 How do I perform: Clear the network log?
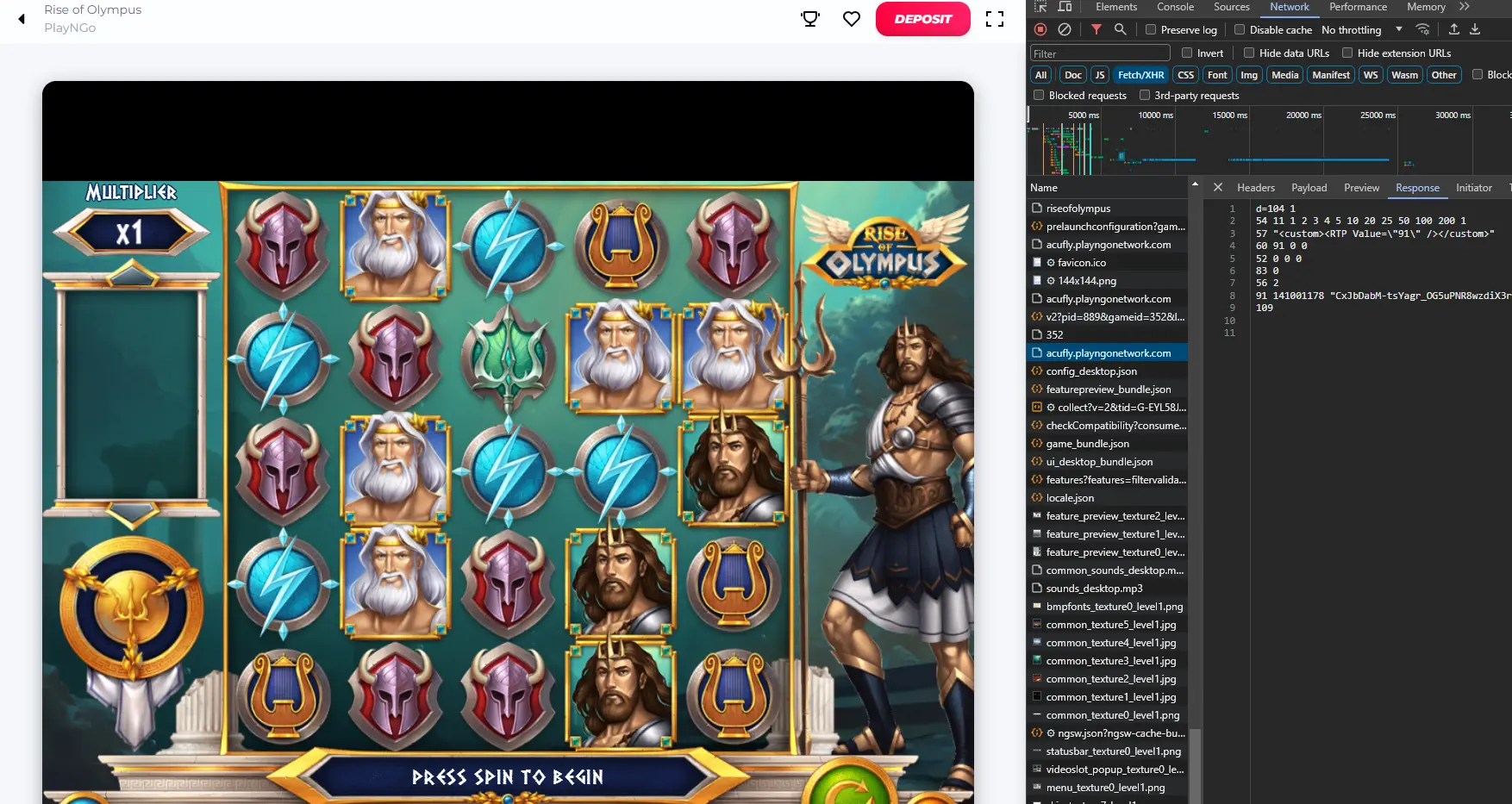point(1065,29)
